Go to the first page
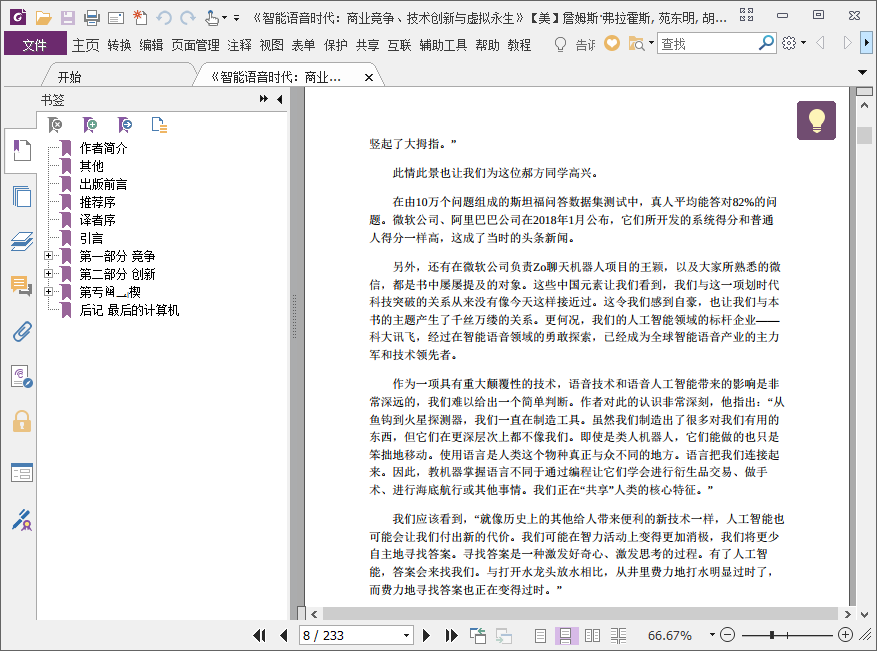Screen dimensions: 877x651 [x=259, y=635]
